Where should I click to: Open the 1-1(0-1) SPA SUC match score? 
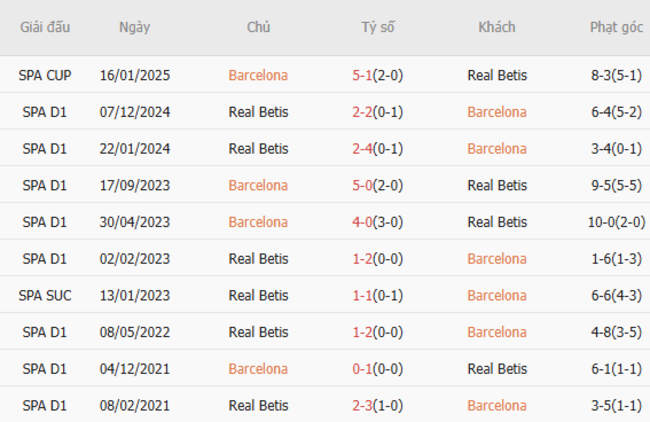pyautogui.click(x=378, y=296)
